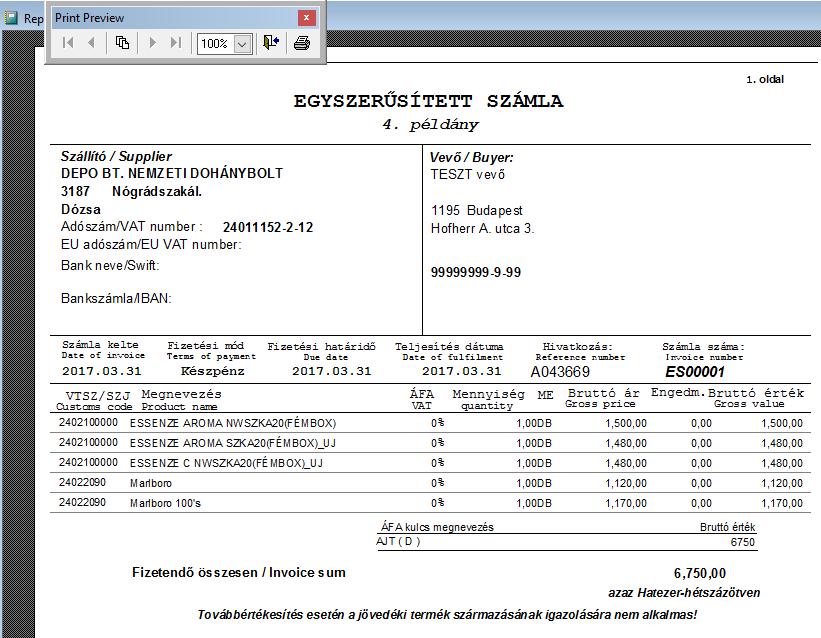
Task: Click the 'Bruttó érték' gross value column header
Action: [756, 393]
